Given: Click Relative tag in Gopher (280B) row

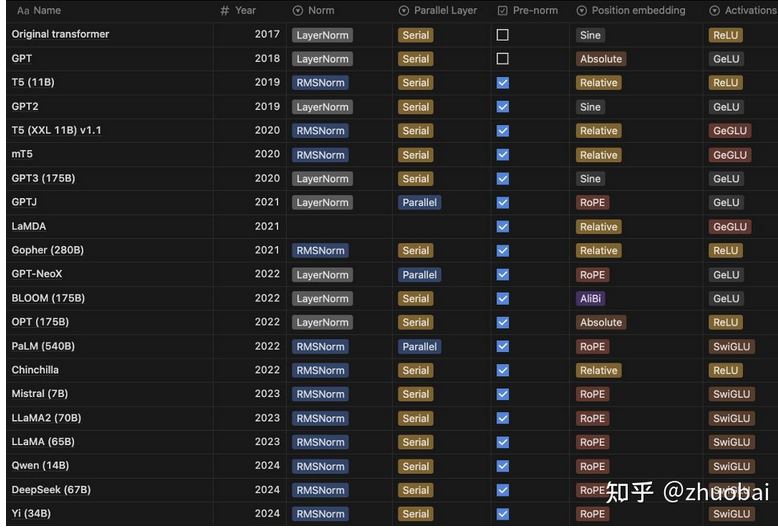Looking at the screenshot, I should (598, 251).
